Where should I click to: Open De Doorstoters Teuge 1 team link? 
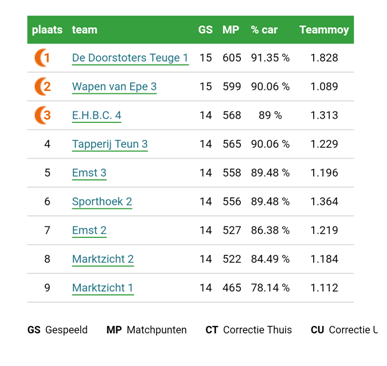click(x=130, y=58)
